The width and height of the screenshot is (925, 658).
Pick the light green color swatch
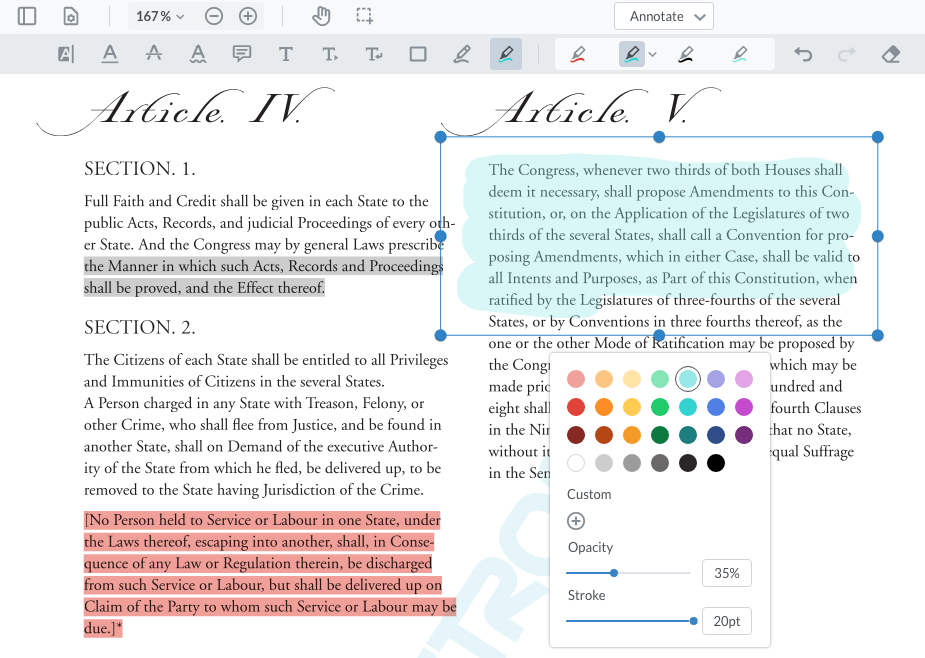(x=660, y=379)
